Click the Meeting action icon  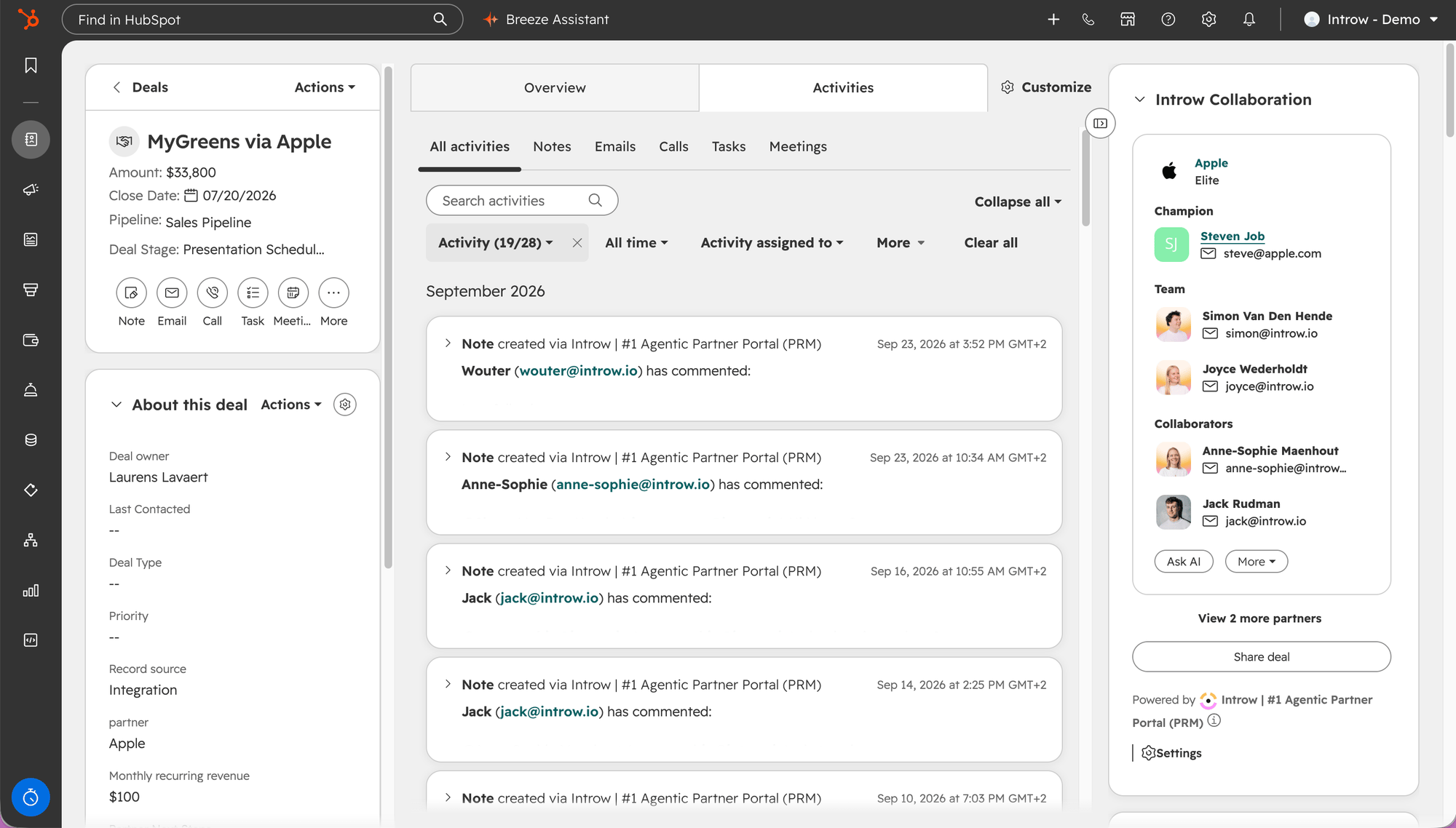coord(293,292)
